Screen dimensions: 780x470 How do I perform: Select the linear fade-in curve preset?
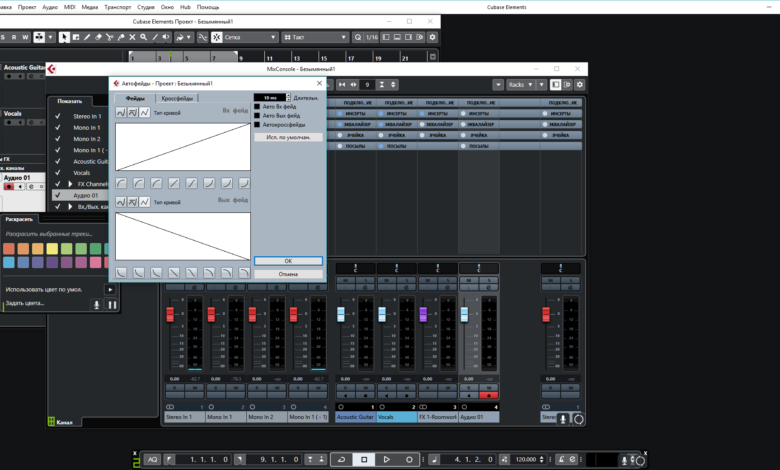174,183
